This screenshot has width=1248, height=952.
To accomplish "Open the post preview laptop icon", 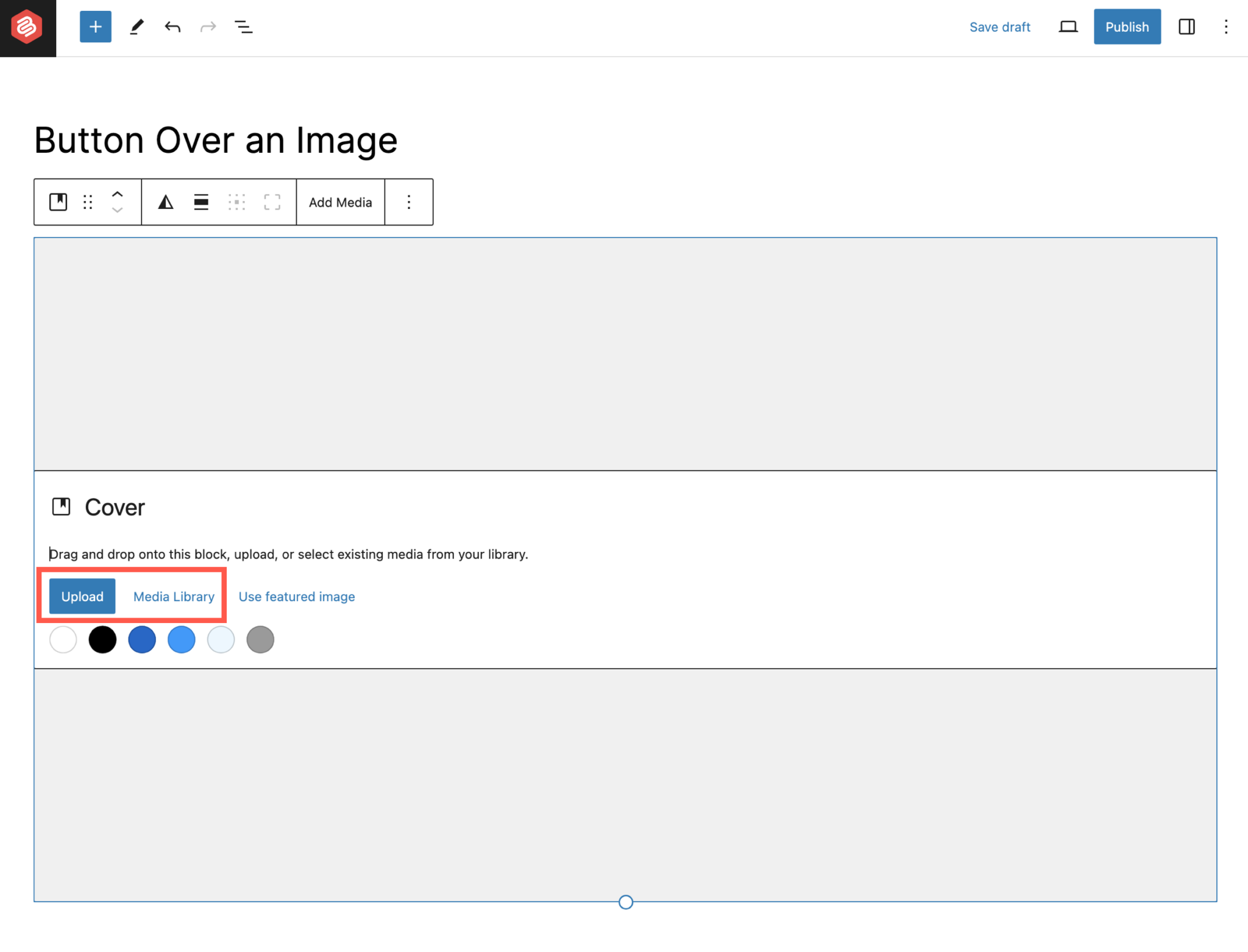I will tap(1068, 27).
